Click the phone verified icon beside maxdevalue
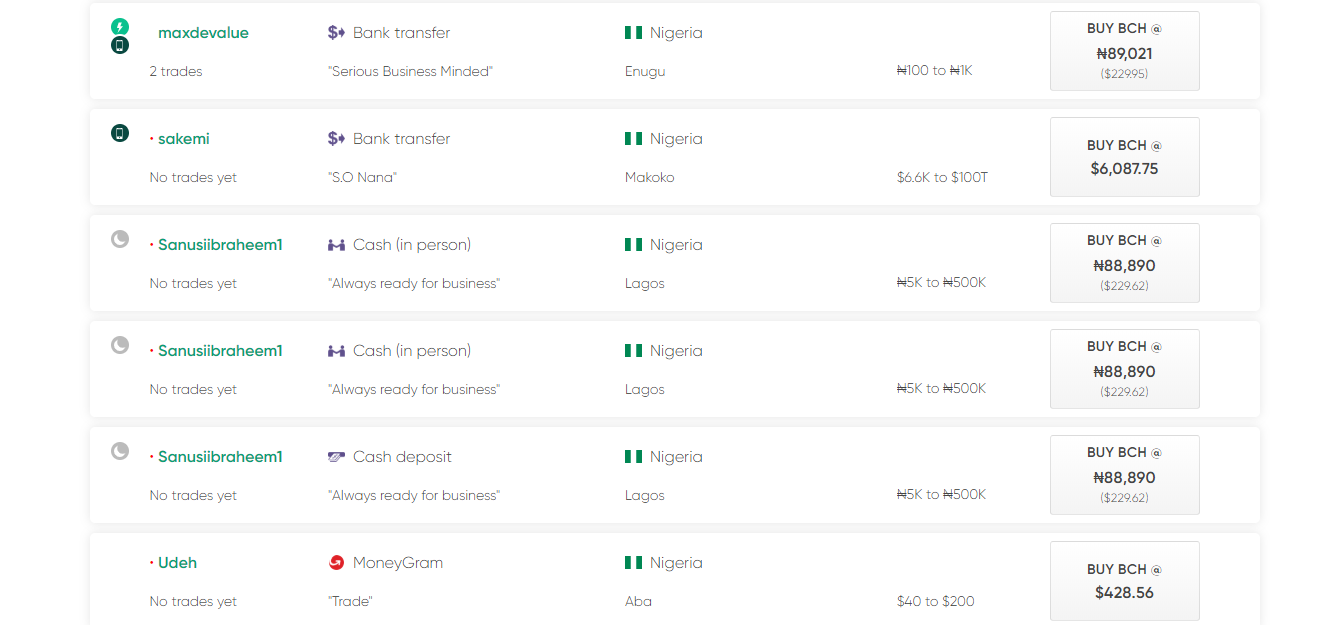The height and width of the screenshot is (625, 1339). [x=120, y=45]
